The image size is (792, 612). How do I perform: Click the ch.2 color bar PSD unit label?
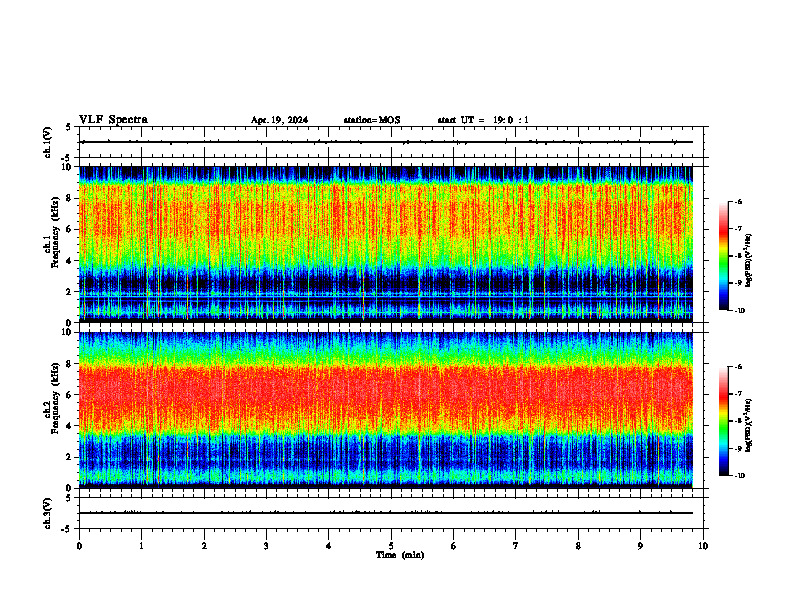click(749, 425)
